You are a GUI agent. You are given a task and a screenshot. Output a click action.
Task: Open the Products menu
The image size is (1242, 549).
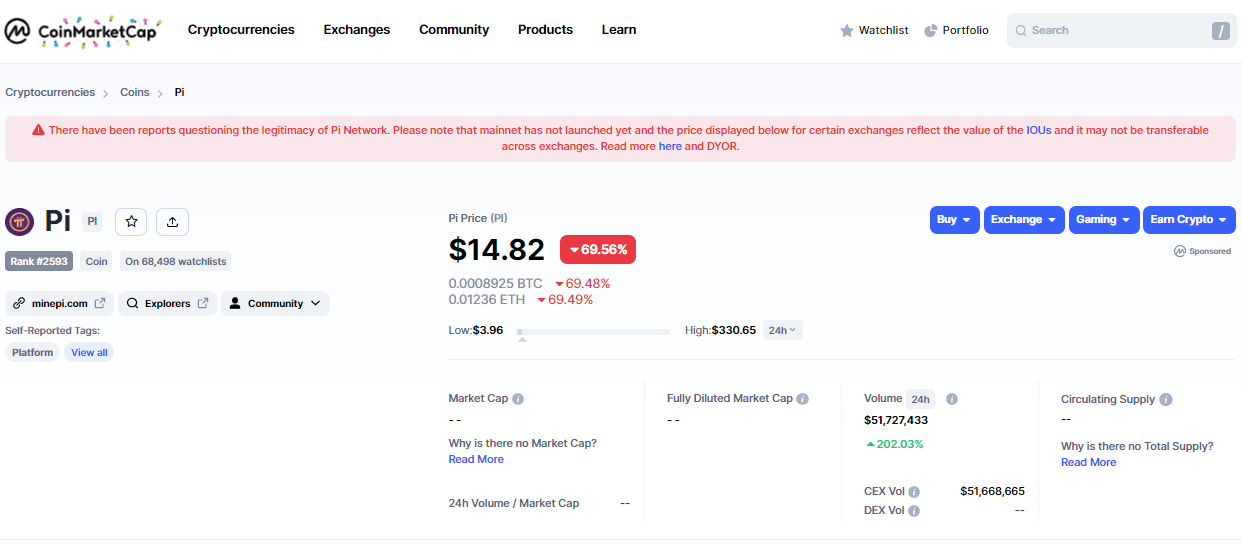click(545, 30)
